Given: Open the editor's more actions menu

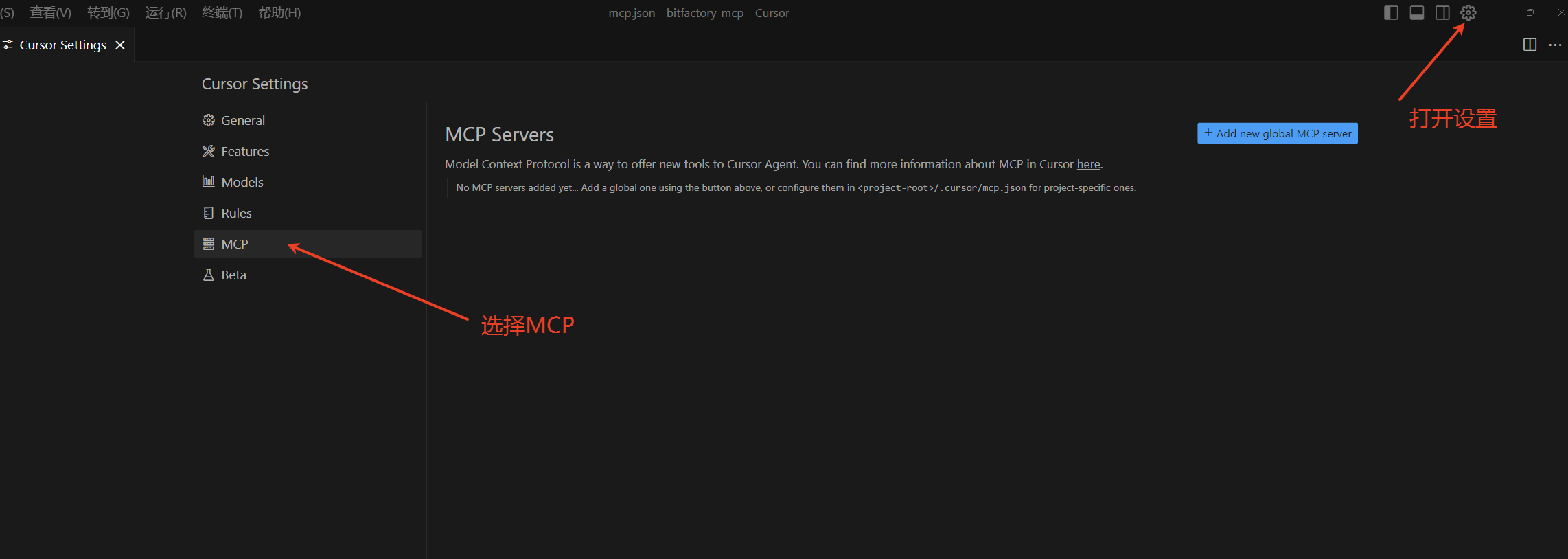Looking at the screenshot, I should coord(1555,45).
